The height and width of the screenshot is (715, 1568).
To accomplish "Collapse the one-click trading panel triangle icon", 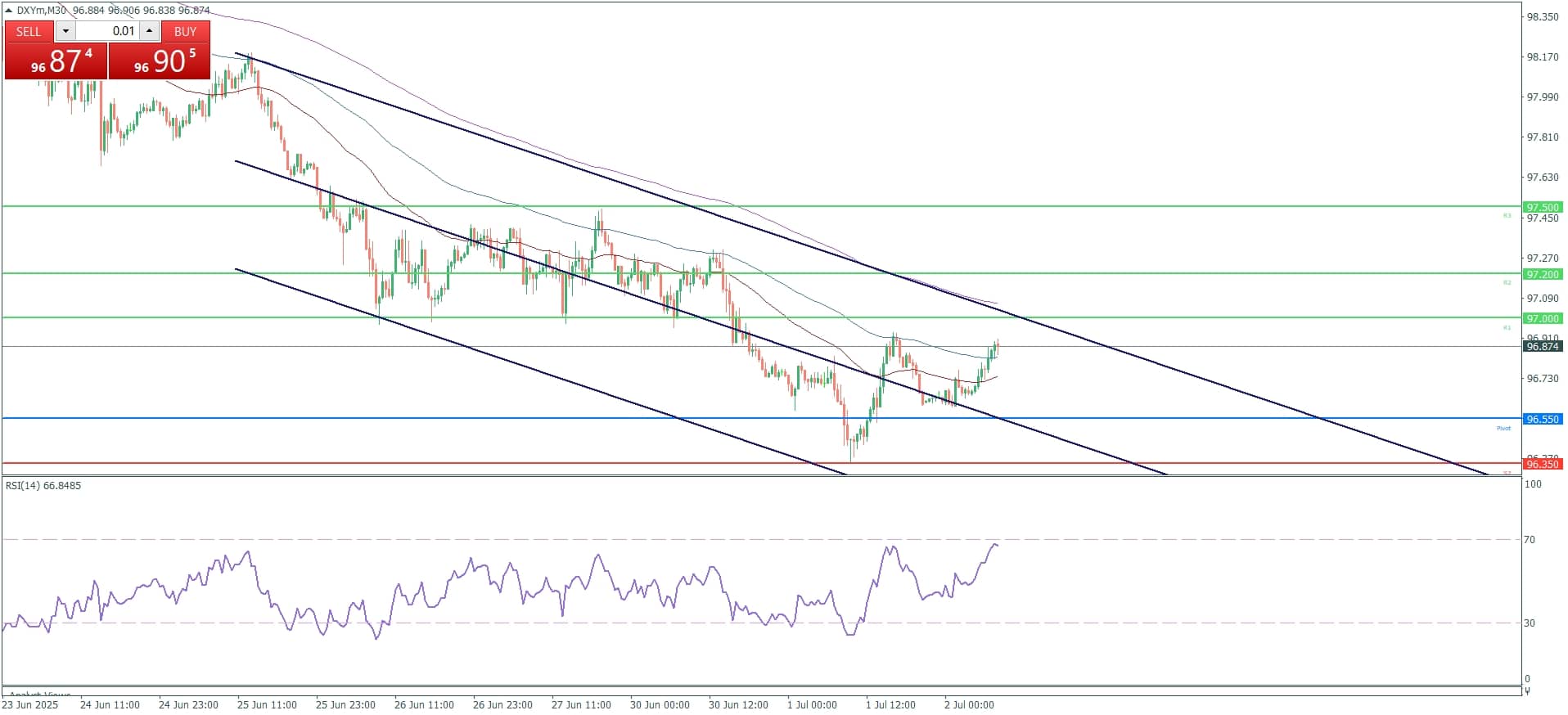I will click(9, 10).
